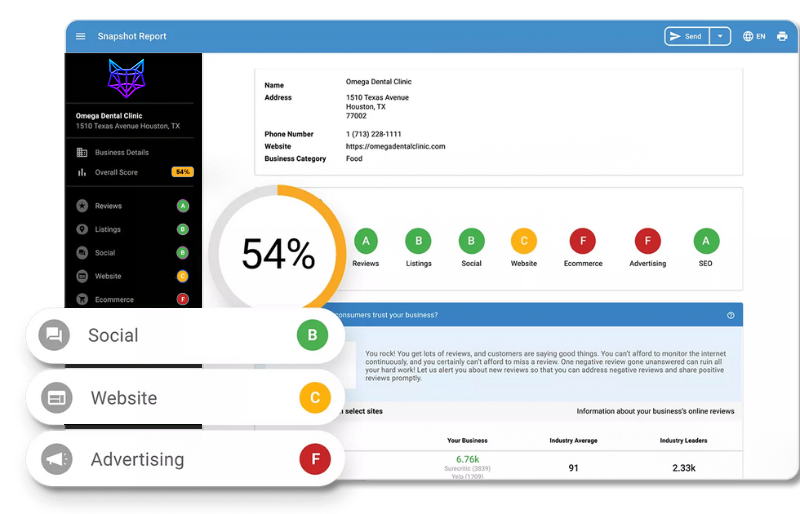The image size is (800, 514).
Task: Click the Social chat bubble icon card
Action: pos(54,335)
